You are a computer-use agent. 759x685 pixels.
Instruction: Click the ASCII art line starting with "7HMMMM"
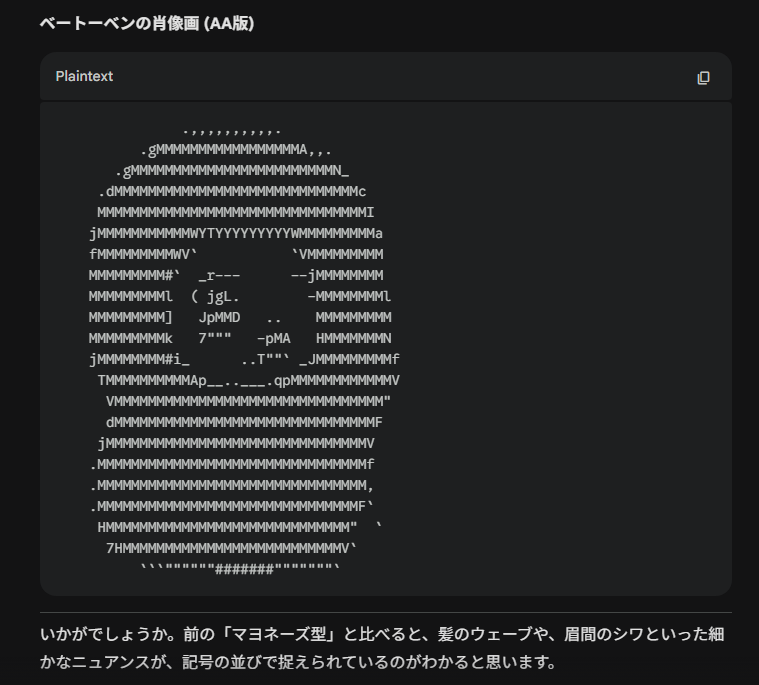coord(231,548)
